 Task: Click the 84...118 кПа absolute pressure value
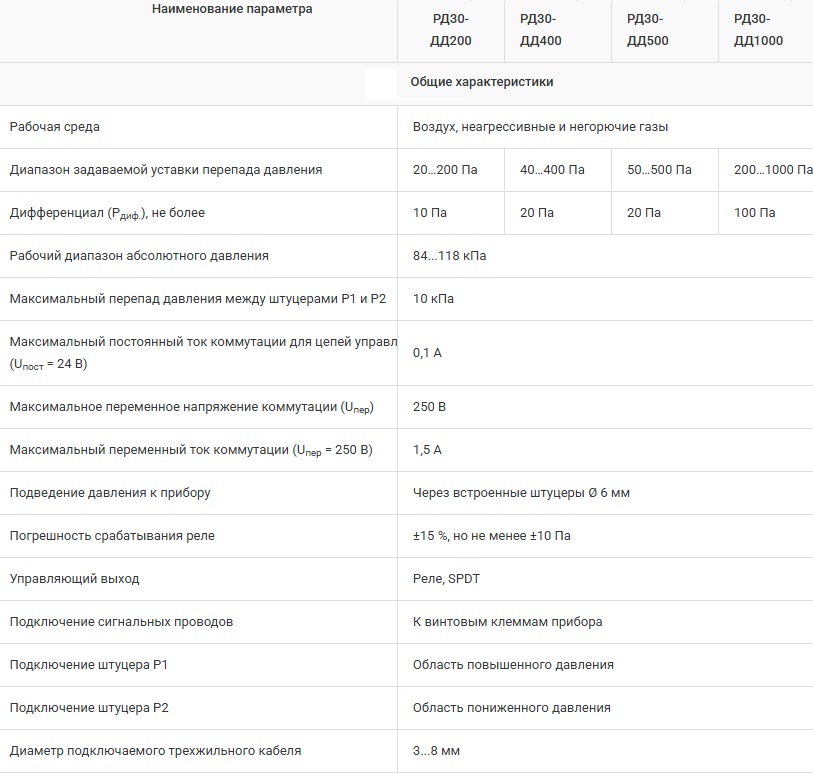point(449,256)
